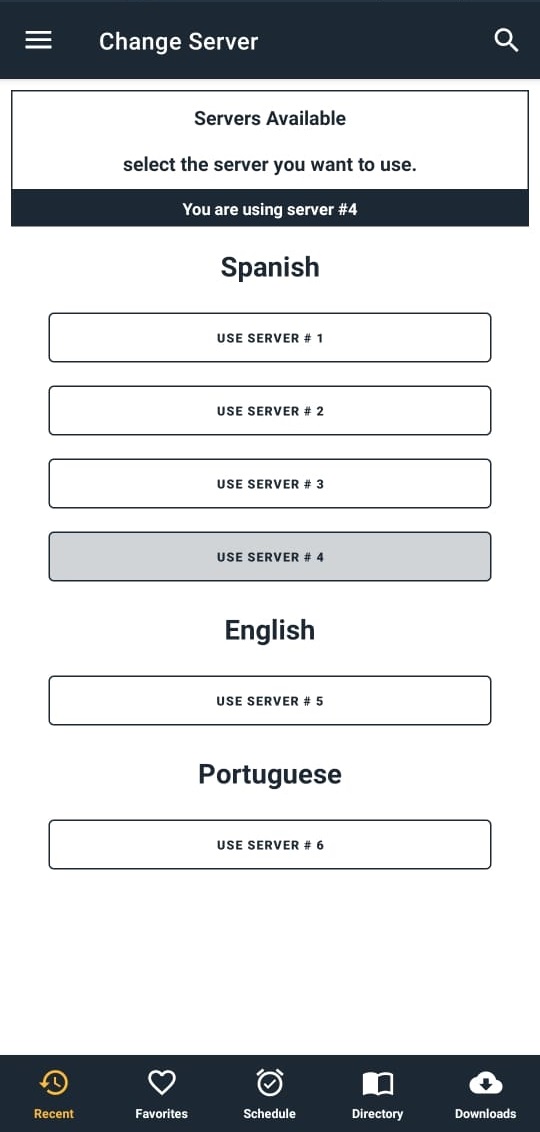This screenshot has height=1132, width=540.
Task: Click the Portuguese section heading
Action: pos(270,774)
